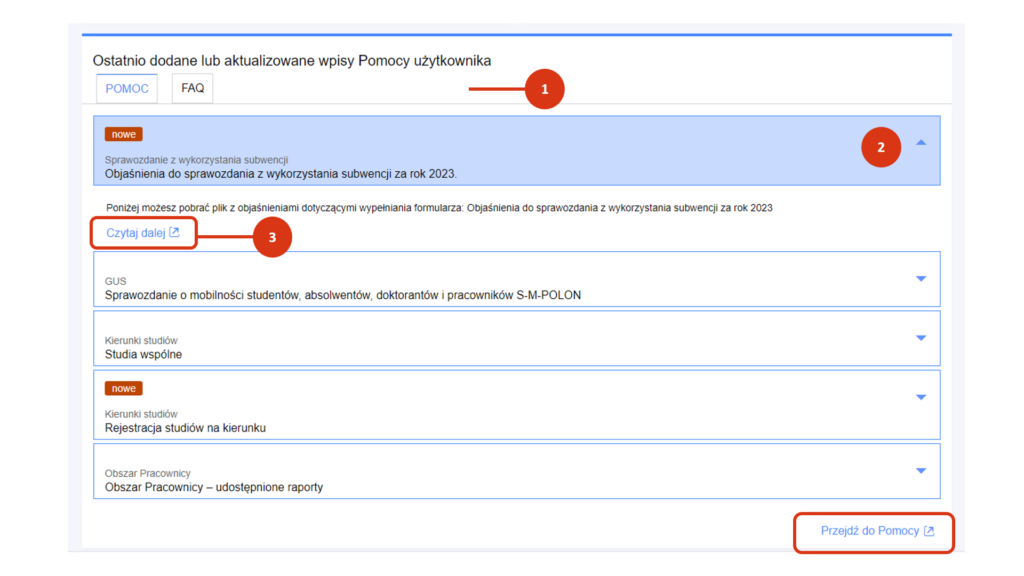1024x576 pixels.
Task: Select 'Obszar Pracownicy – udostępnione raporty' title
Action: click(x=214, y=487)
